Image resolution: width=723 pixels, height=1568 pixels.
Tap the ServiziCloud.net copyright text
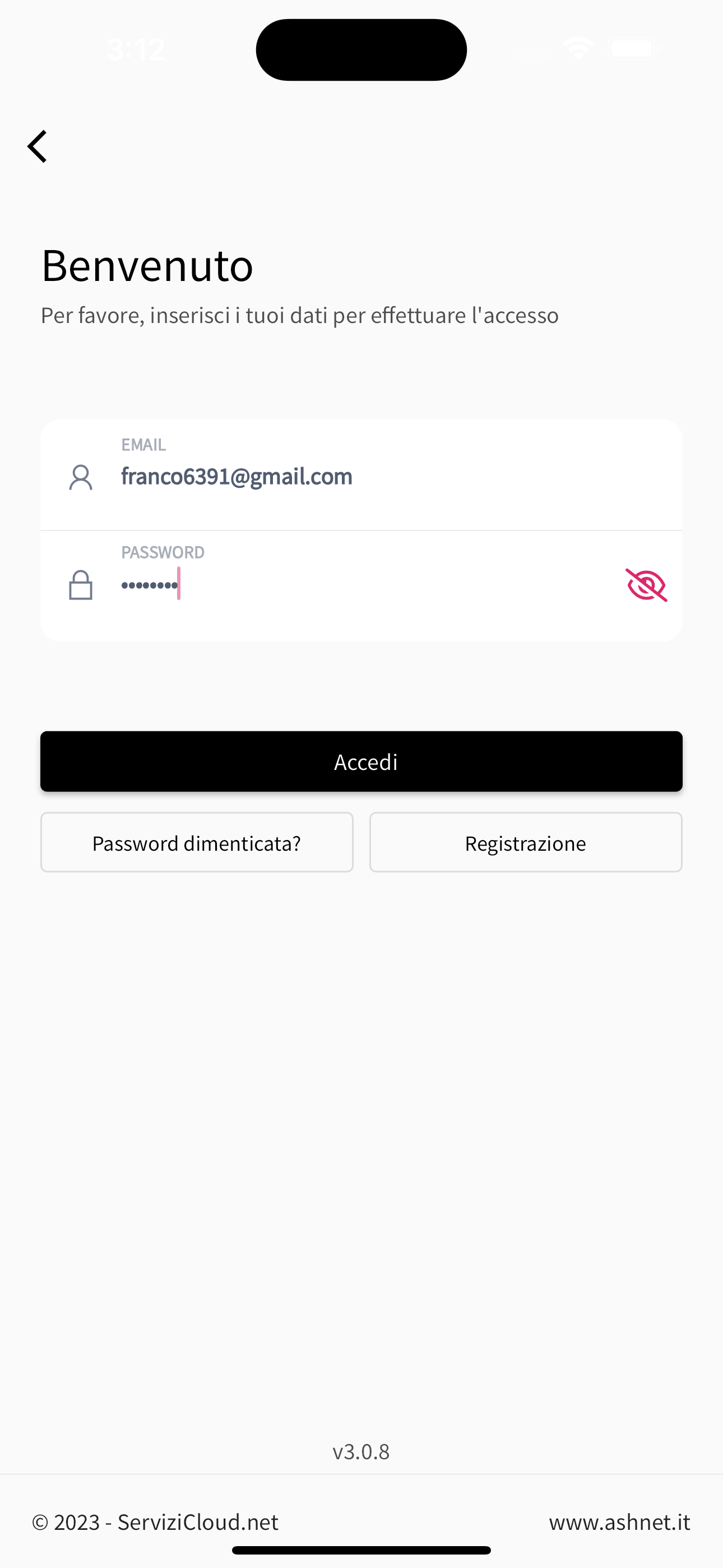[155, 1522]
